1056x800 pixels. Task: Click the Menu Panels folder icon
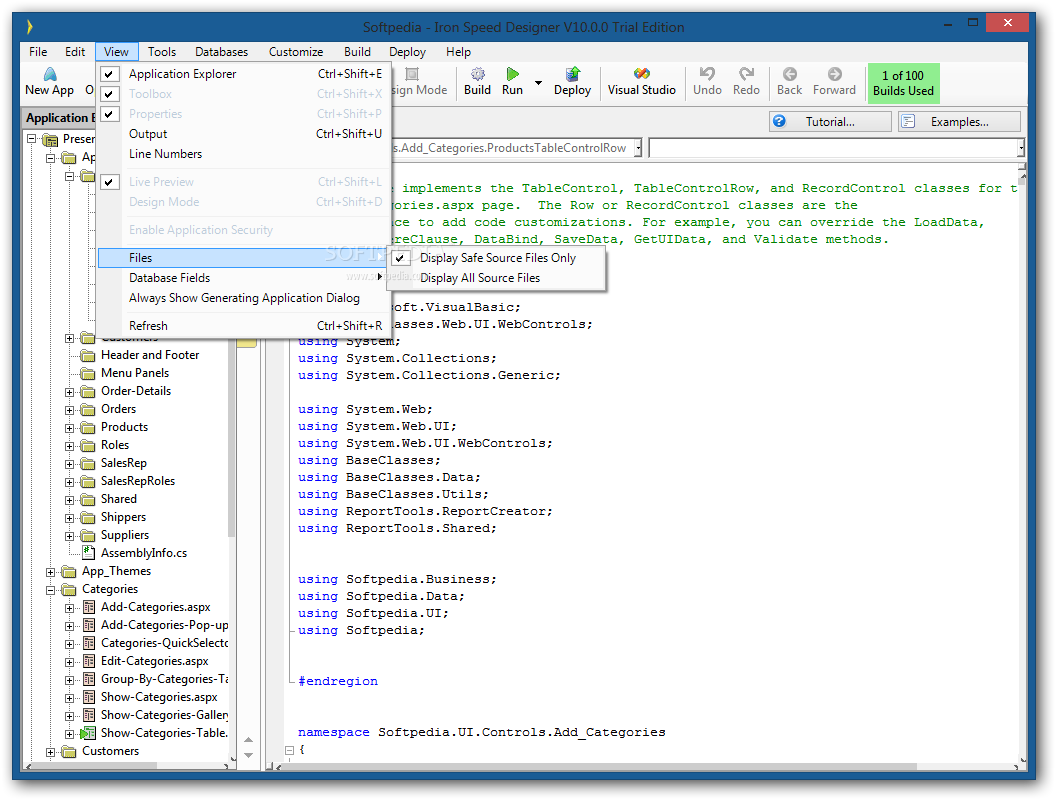click(x=88, y=373)
